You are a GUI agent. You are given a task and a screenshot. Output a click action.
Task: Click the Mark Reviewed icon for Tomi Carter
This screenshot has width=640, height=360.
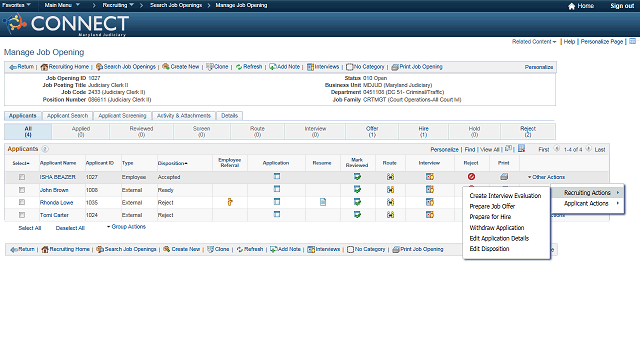357,215
